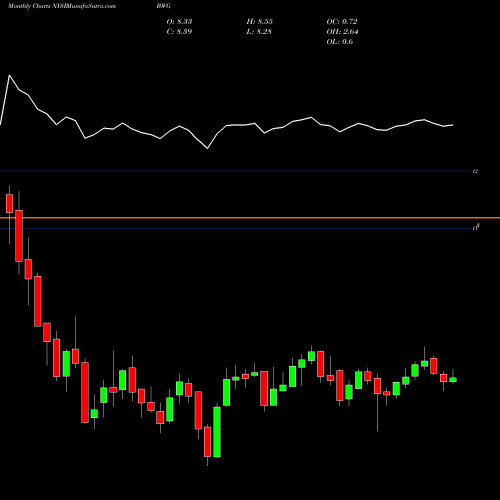The width and height of the screenshot is (500, 500).
Task: Select the BWG ticker symbol label
Action: (163, 6)
